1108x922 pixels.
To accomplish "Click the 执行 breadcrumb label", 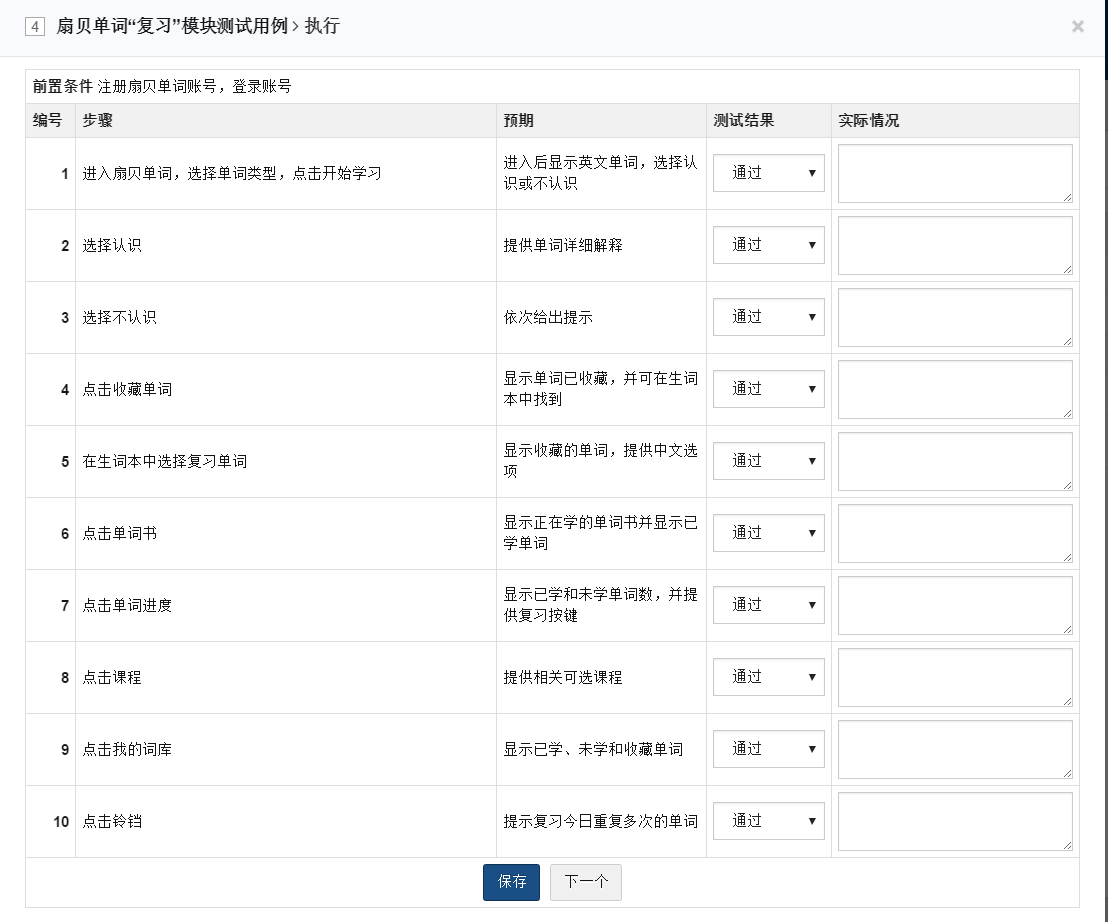I will [322, 27].
